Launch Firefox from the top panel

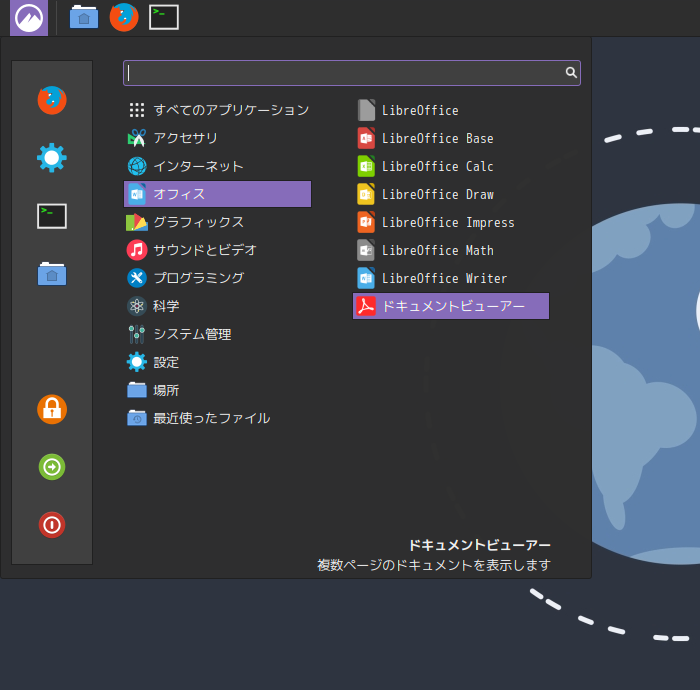[x=124, y=17]
